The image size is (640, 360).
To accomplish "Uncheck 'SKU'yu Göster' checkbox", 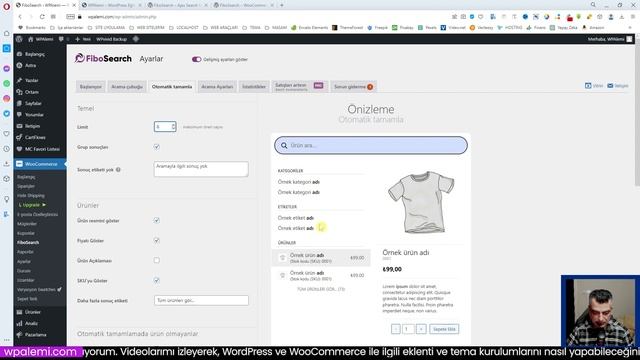I will [157, 280].
